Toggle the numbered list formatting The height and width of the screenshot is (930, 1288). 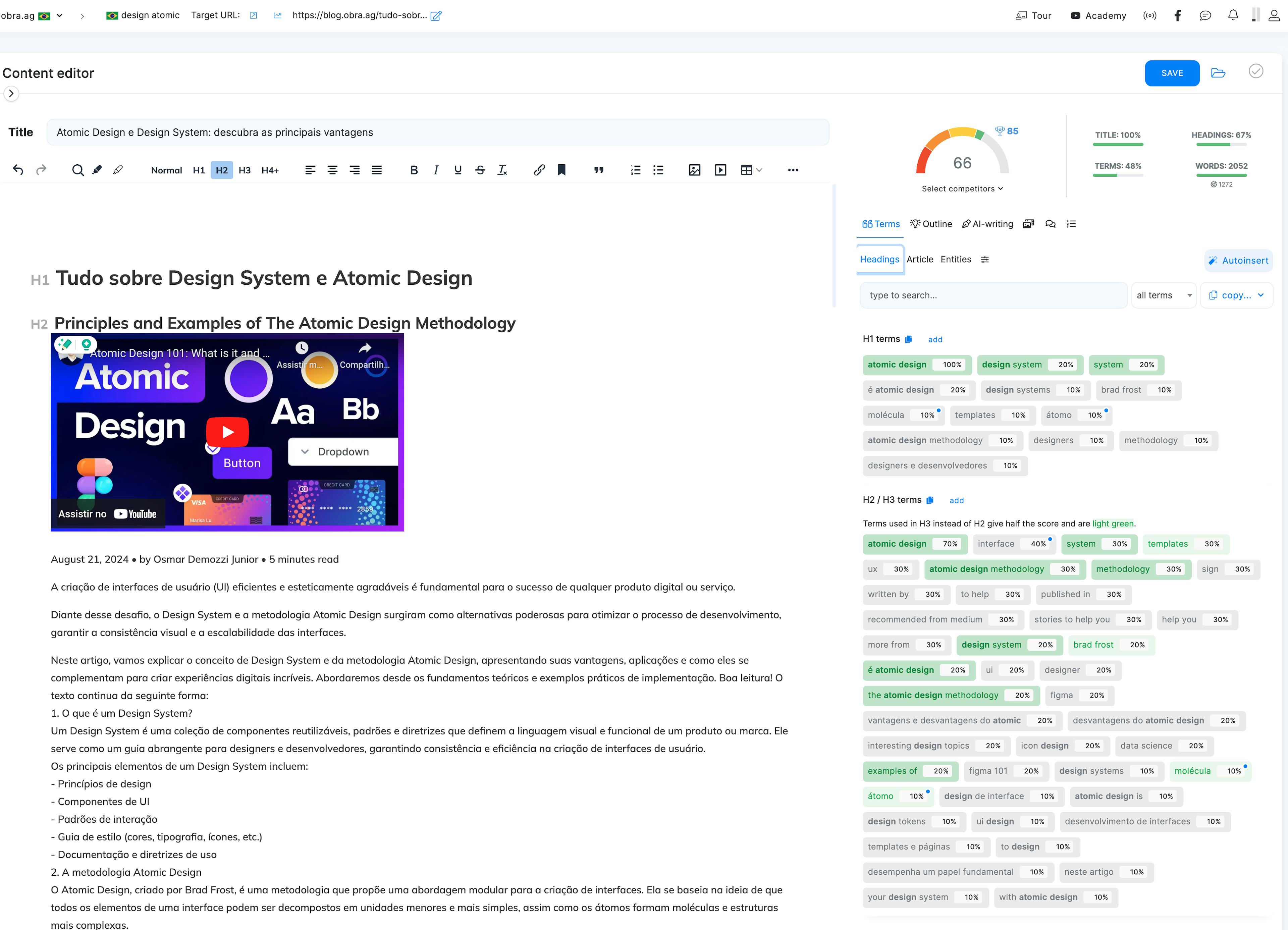[635, 170]
